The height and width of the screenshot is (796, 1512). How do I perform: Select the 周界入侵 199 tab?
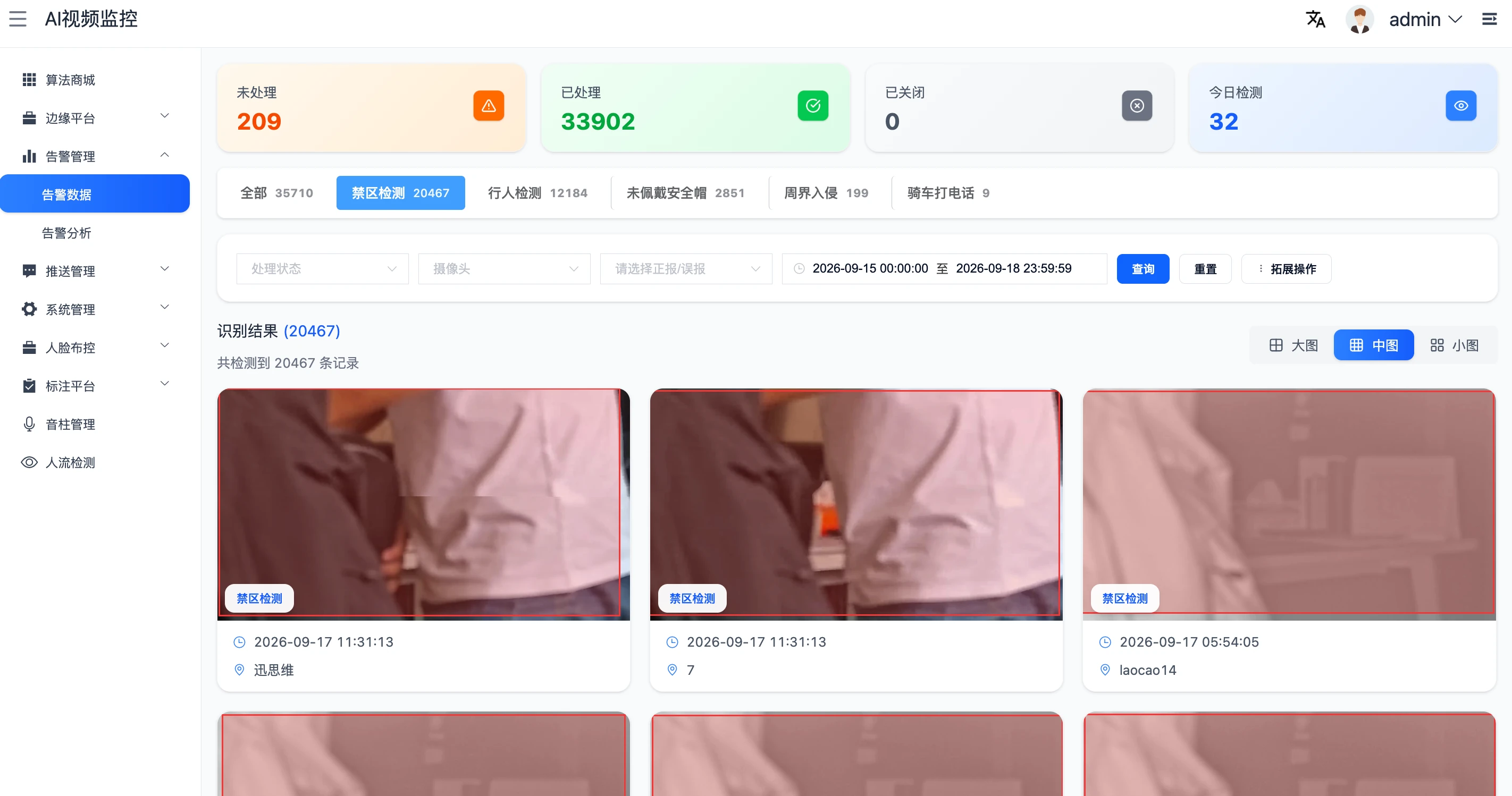pos(826,193)
